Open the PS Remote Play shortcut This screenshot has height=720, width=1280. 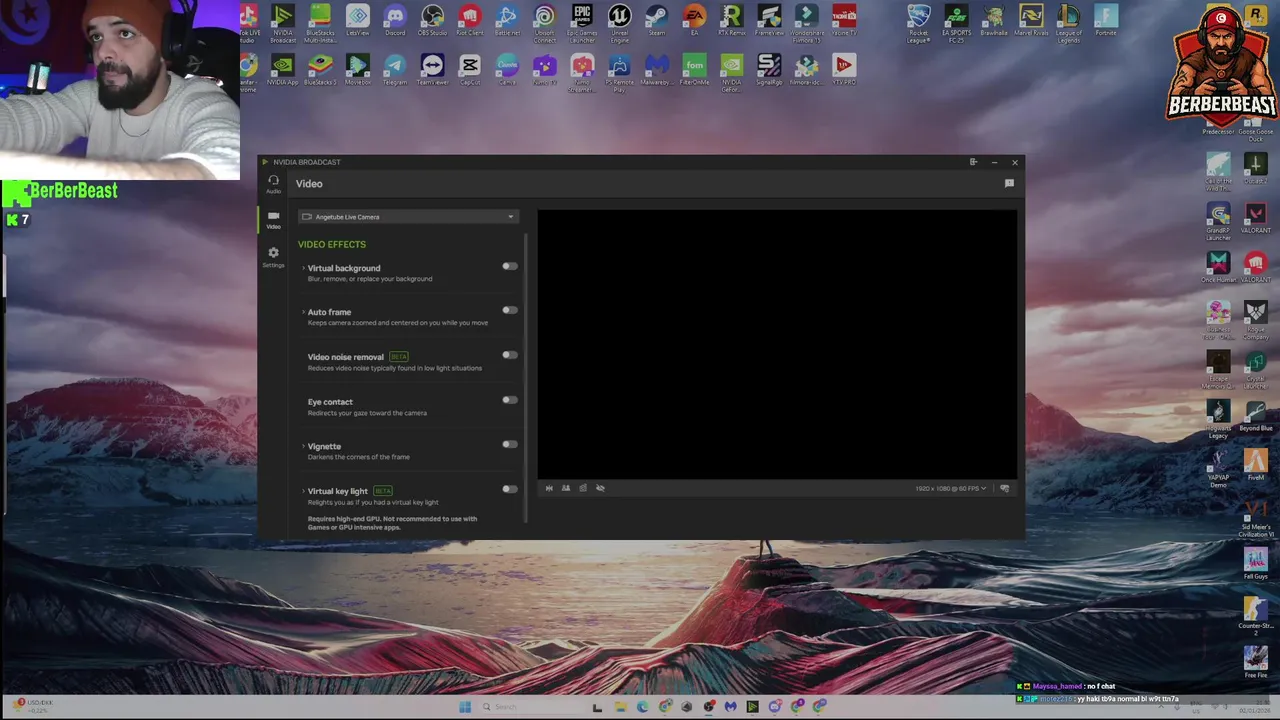tap(619, 73)
